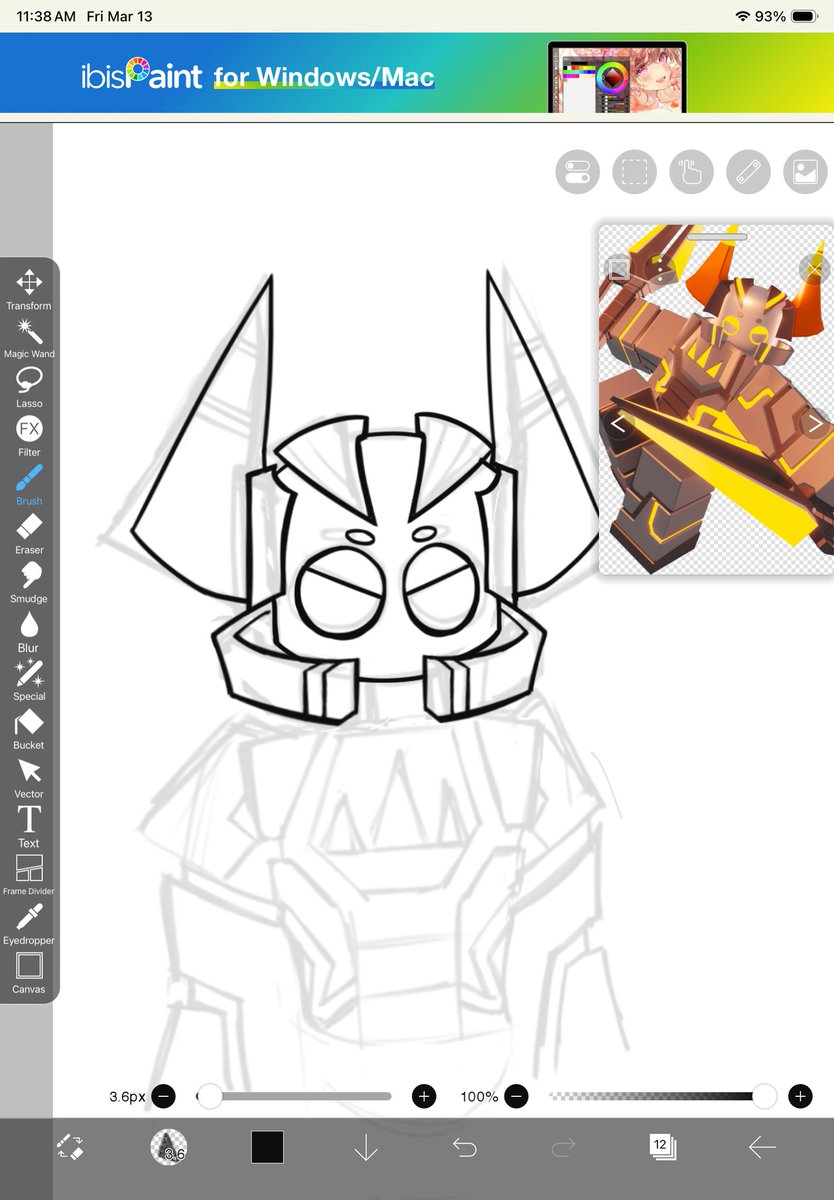Choose the Lasso tool
The image size is (834, 1200).
pos(29,387)
